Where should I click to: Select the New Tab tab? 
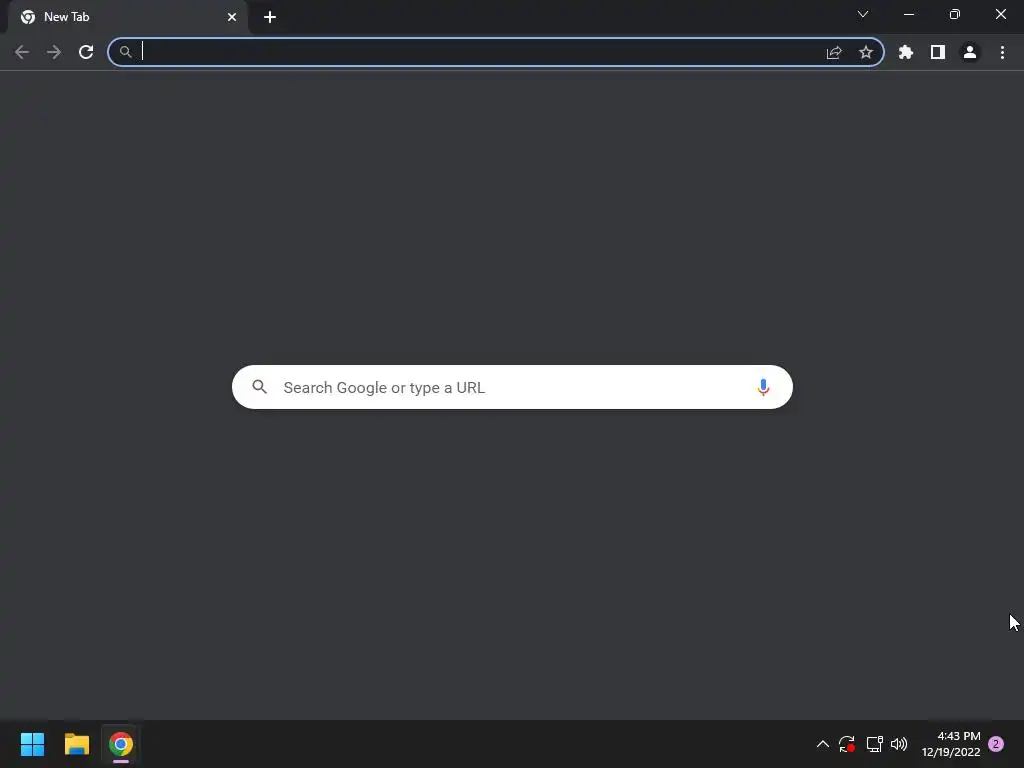coord(128,17)
